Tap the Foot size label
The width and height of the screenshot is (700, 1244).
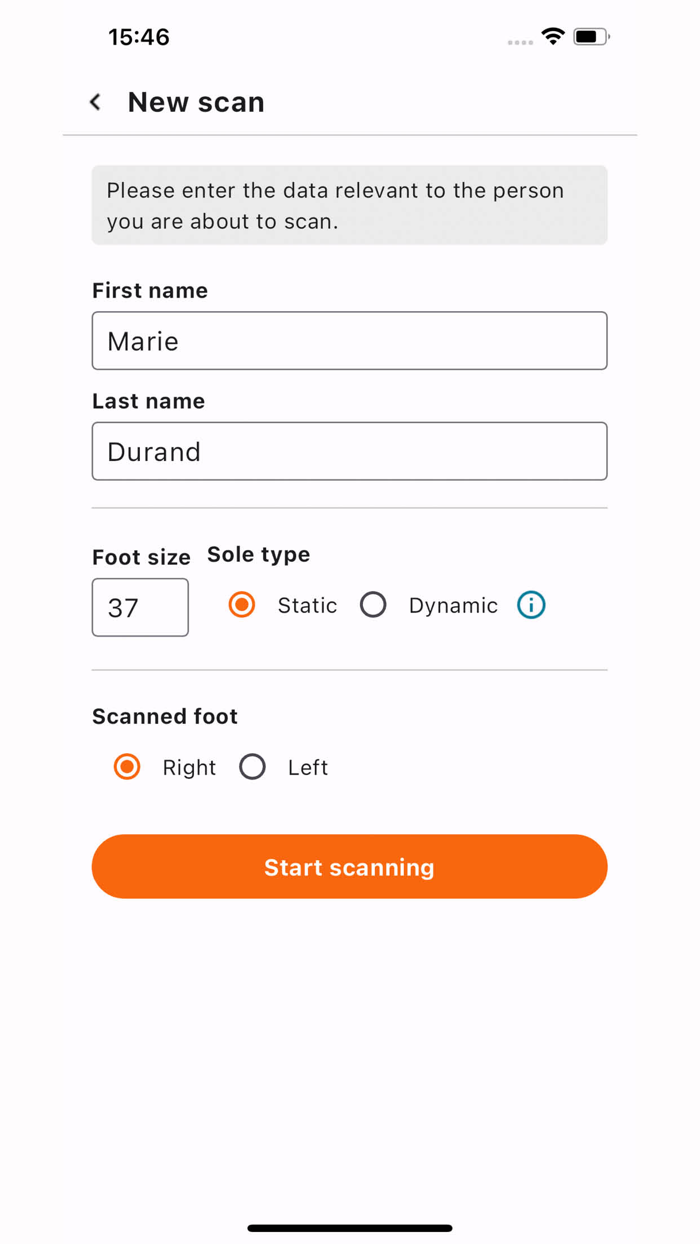click(x=141, y=558)
